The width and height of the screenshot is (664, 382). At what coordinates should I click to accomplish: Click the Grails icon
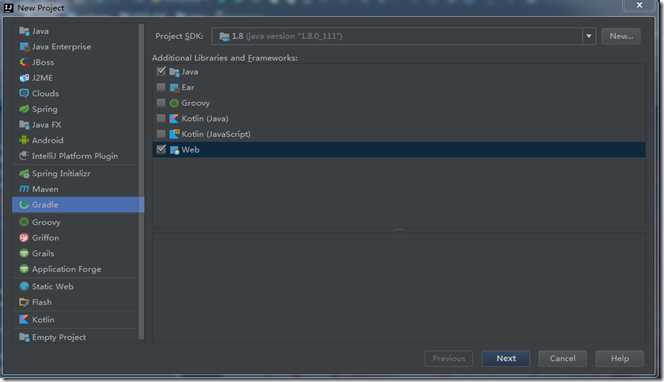point(24,253)
